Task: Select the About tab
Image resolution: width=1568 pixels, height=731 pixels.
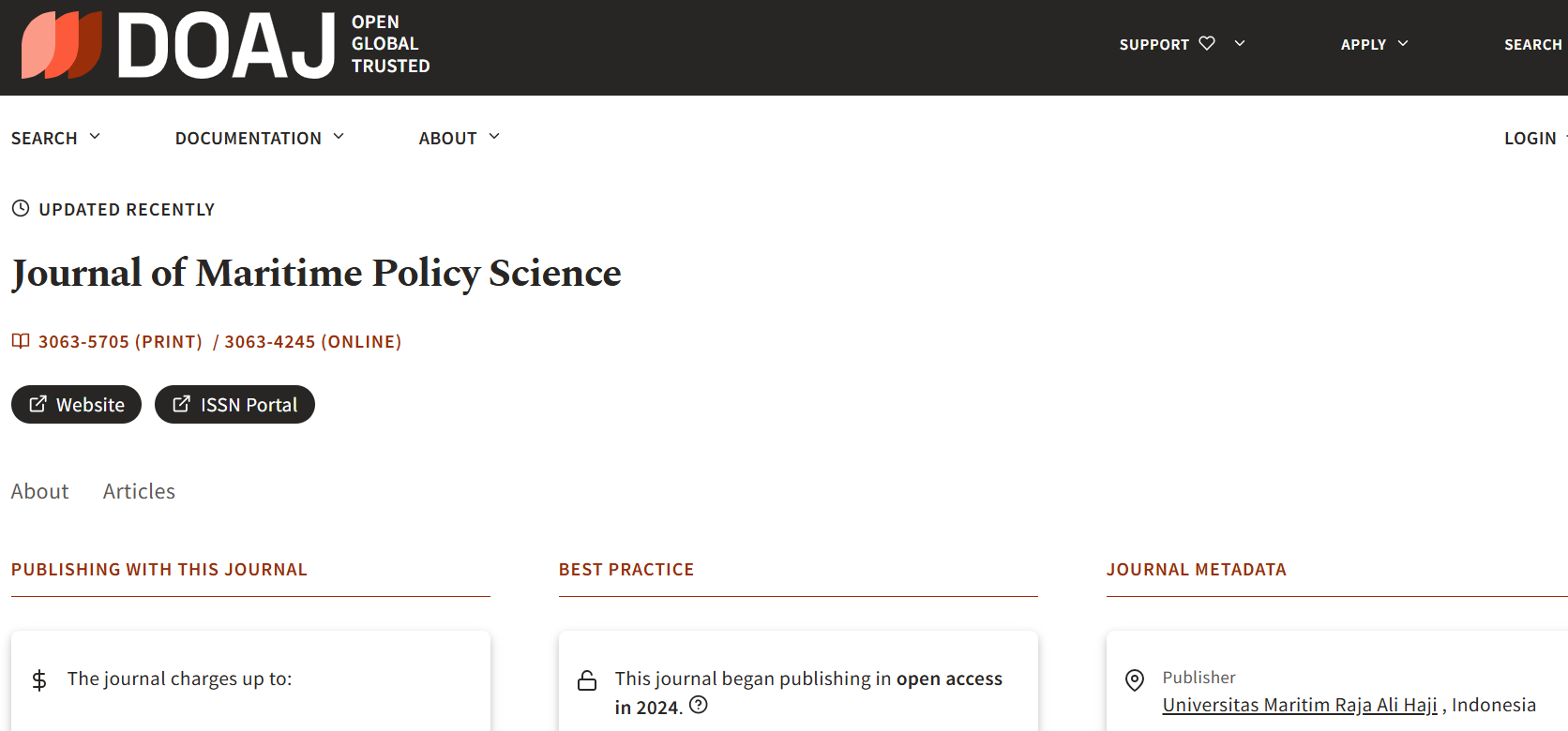Action: (x=40, y=491)
